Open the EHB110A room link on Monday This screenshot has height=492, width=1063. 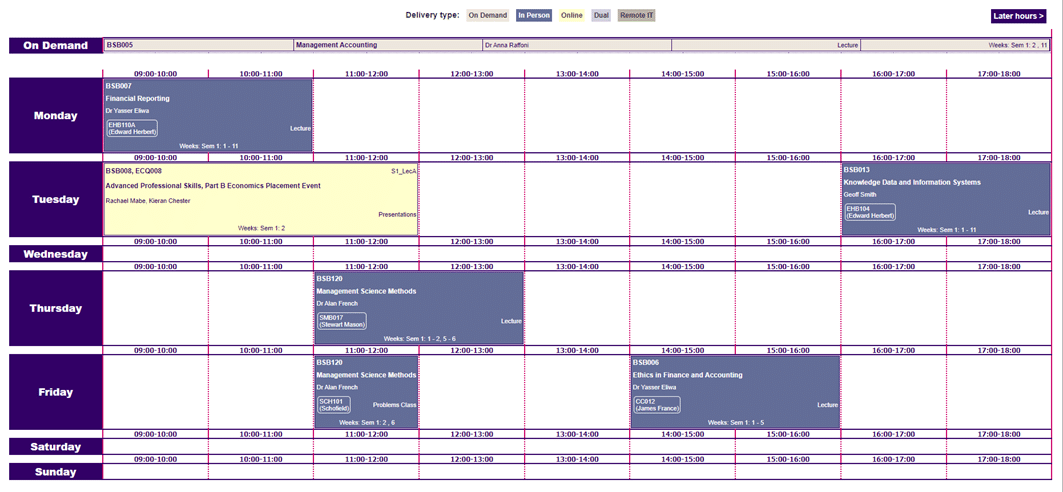pyautogui.click(x=132, y=128)
